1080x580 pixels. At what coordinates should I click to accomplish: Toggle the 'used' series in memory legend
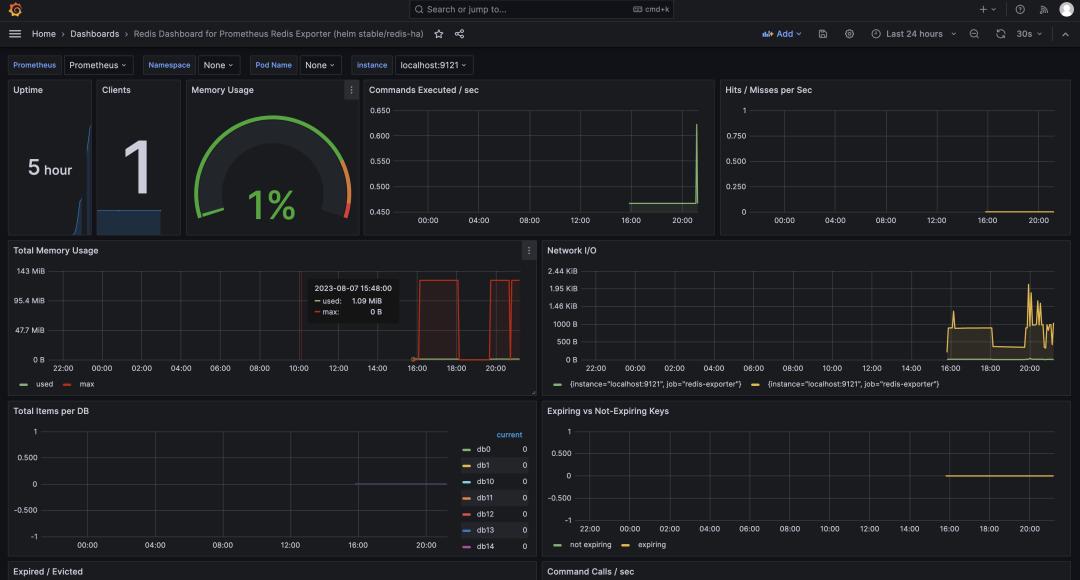pos(44,384)
